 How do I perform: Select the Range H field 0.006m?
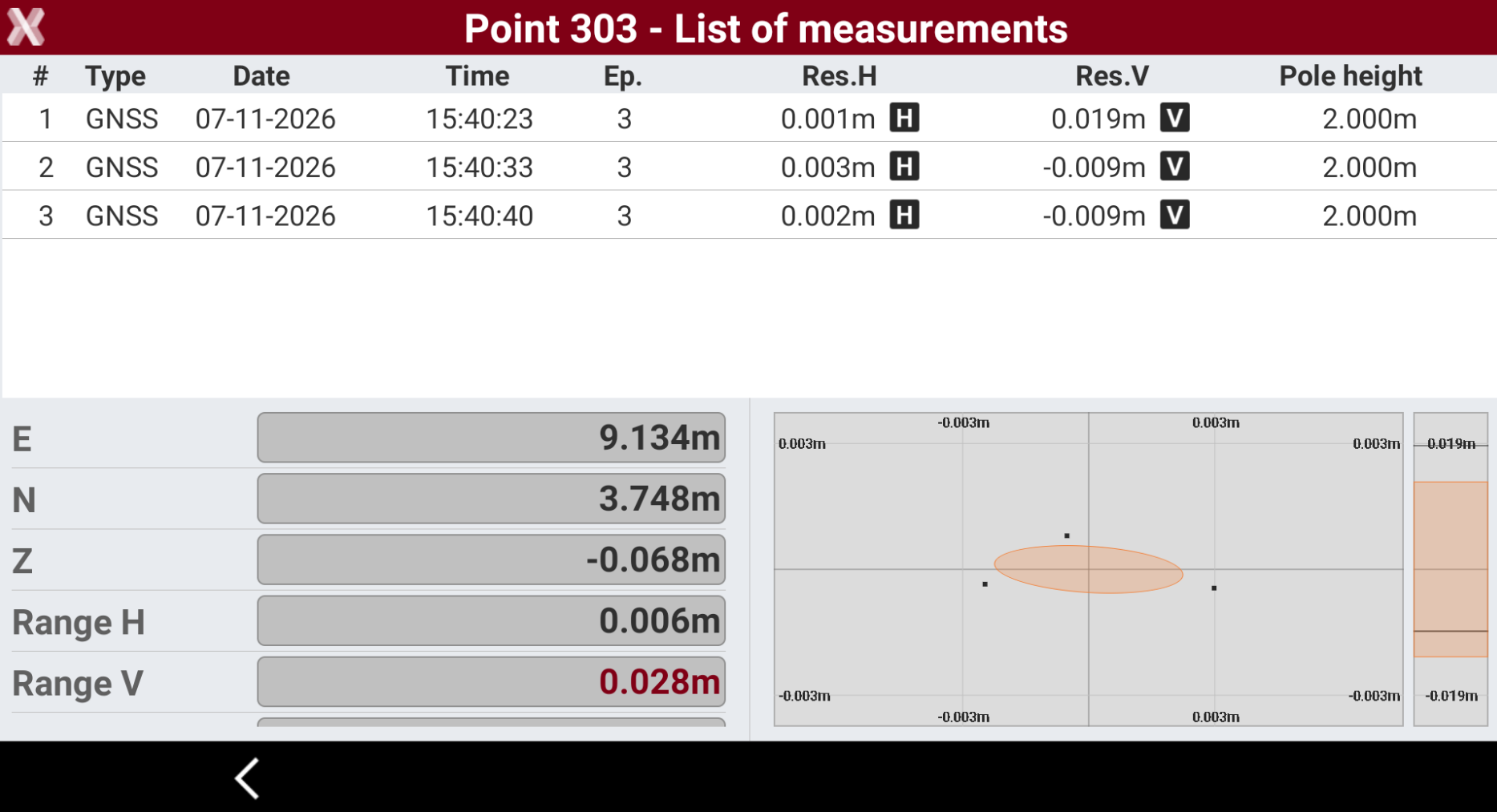[x=492, y=620]
